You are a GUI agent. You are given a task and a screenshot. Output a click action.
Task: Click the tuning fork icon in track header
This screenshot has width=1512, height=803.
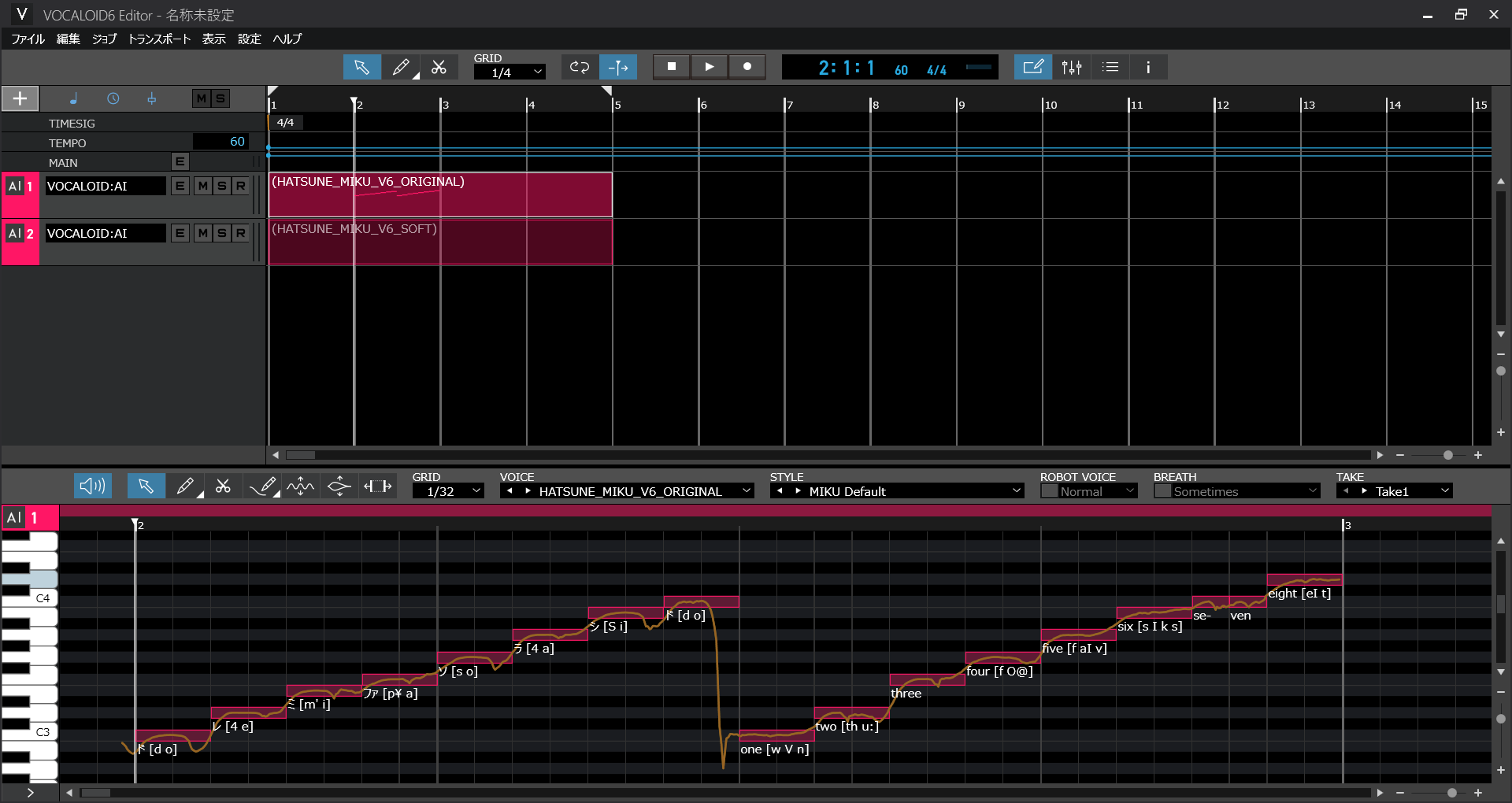point(152,98)
